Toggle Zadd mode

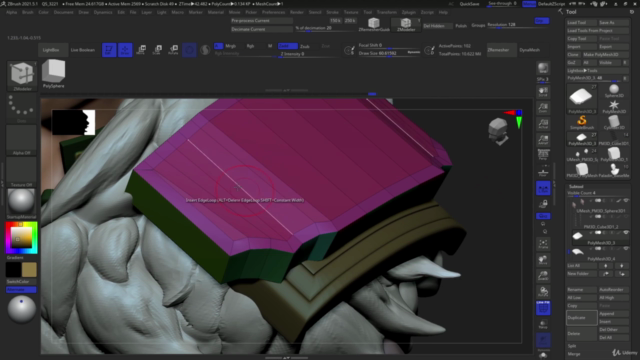(x=287, y=46)
